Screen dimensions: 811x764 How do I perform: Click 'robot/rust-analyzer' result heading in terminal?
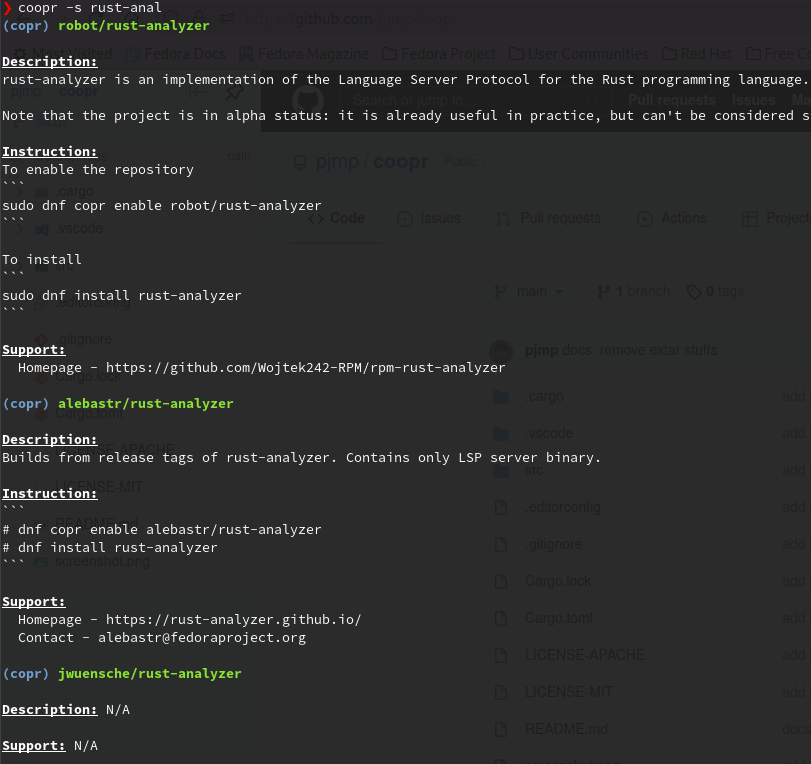point(134,26)
